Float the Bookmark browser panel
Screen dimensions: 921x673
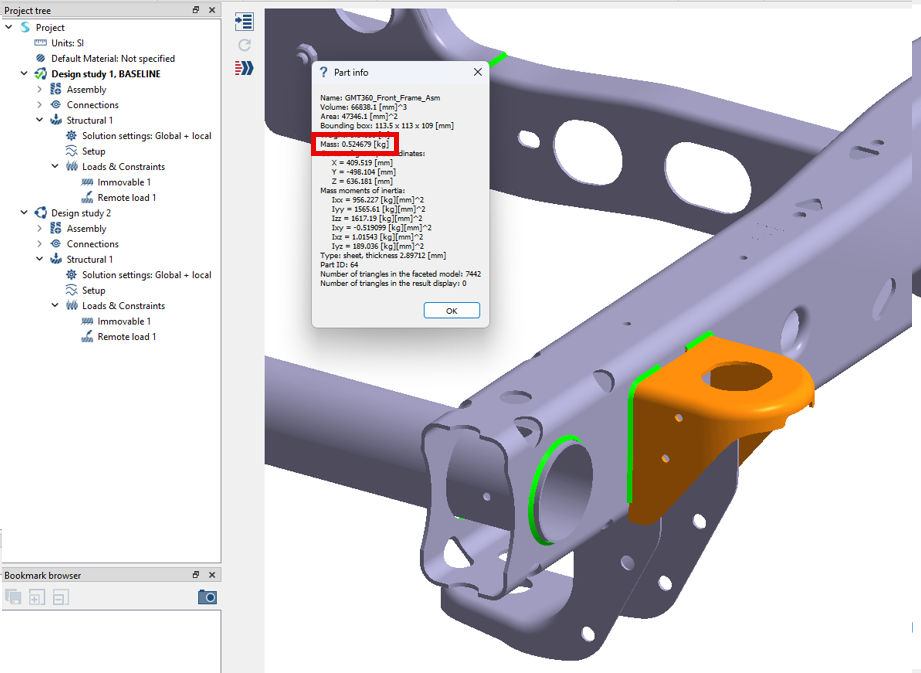(x=196, y=575)
